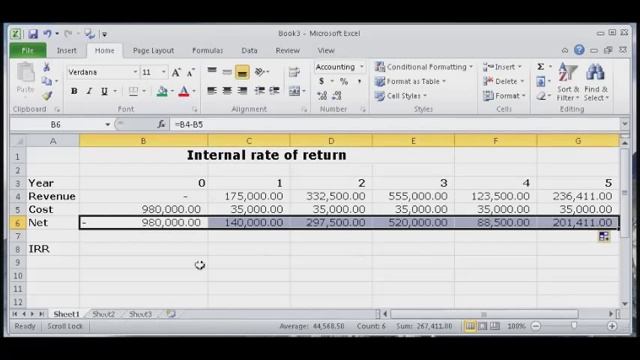This screenshot has width=640, height=360.
Task: Decrease font size with the small A icon
Action: (x=191, y=73)
